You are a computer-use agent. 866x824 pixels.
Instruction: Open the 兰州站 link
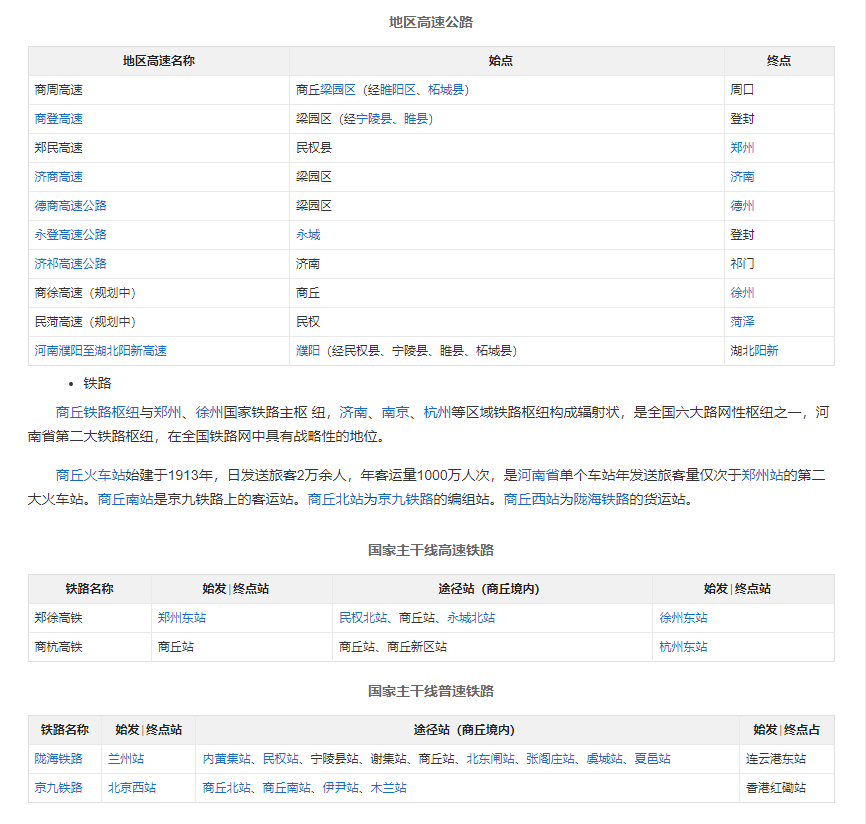(126, 759)
